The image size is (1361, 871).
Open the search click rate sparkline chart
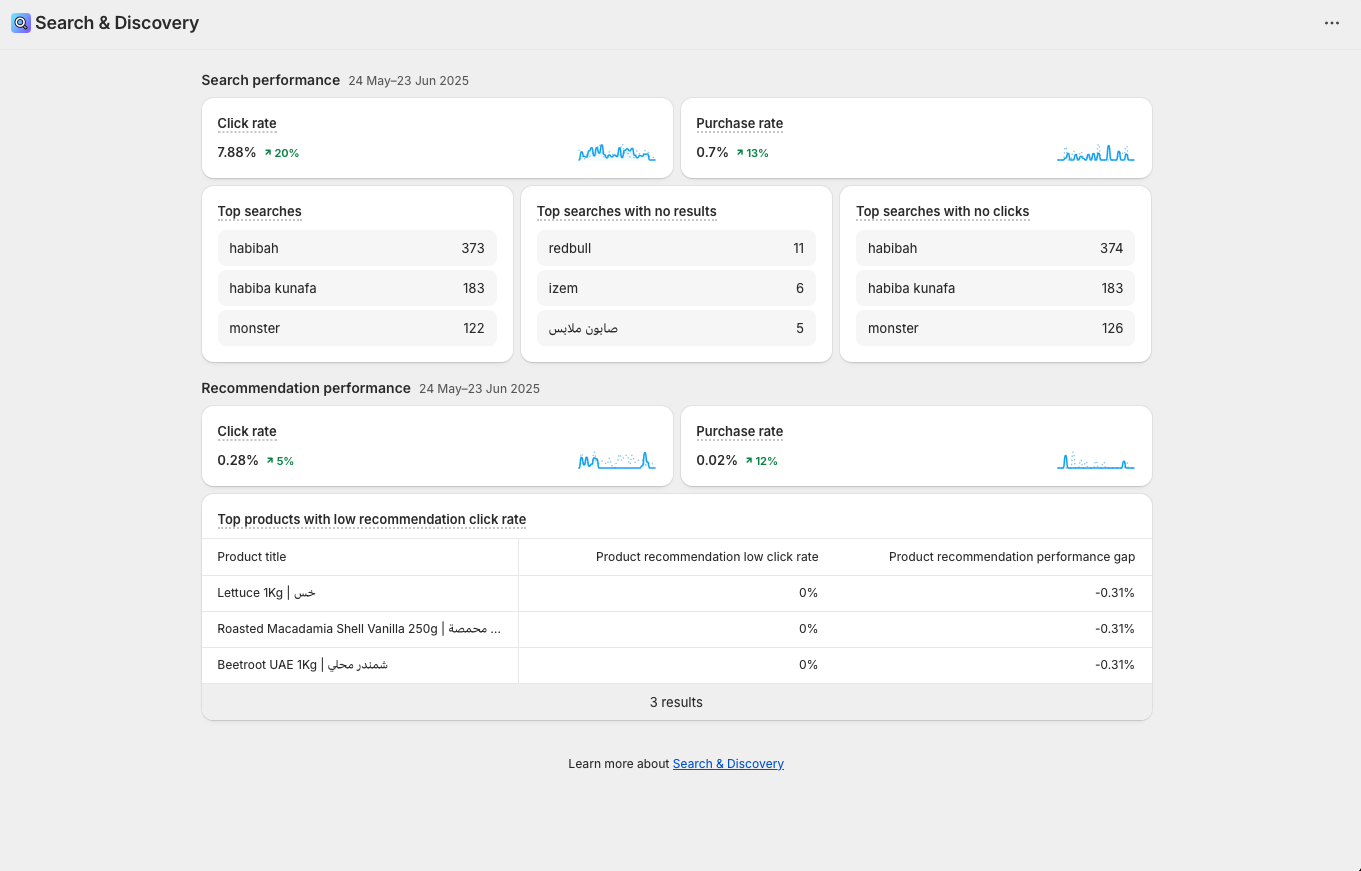coord(617,152)
